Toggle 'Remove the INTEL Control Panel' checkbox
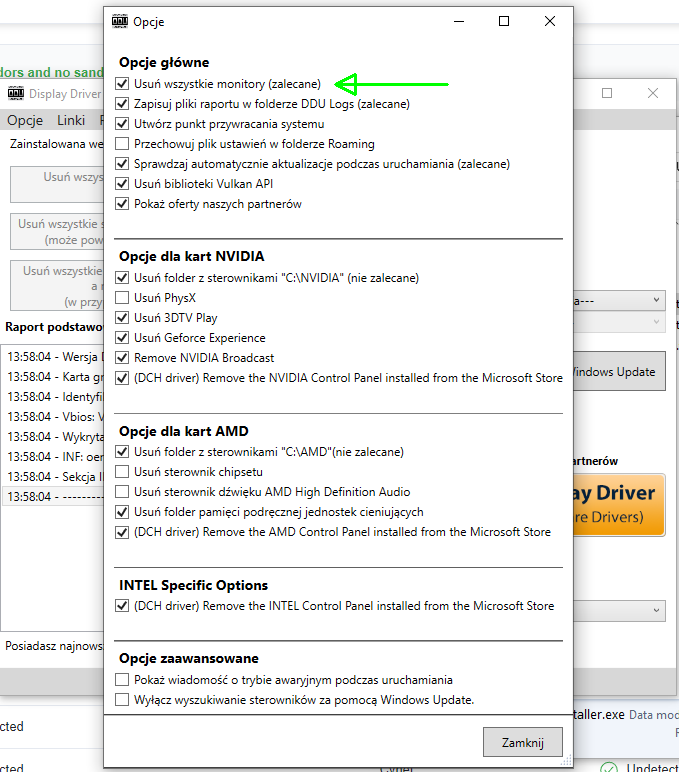Screen dimensions: 679x772 (122, 606)
